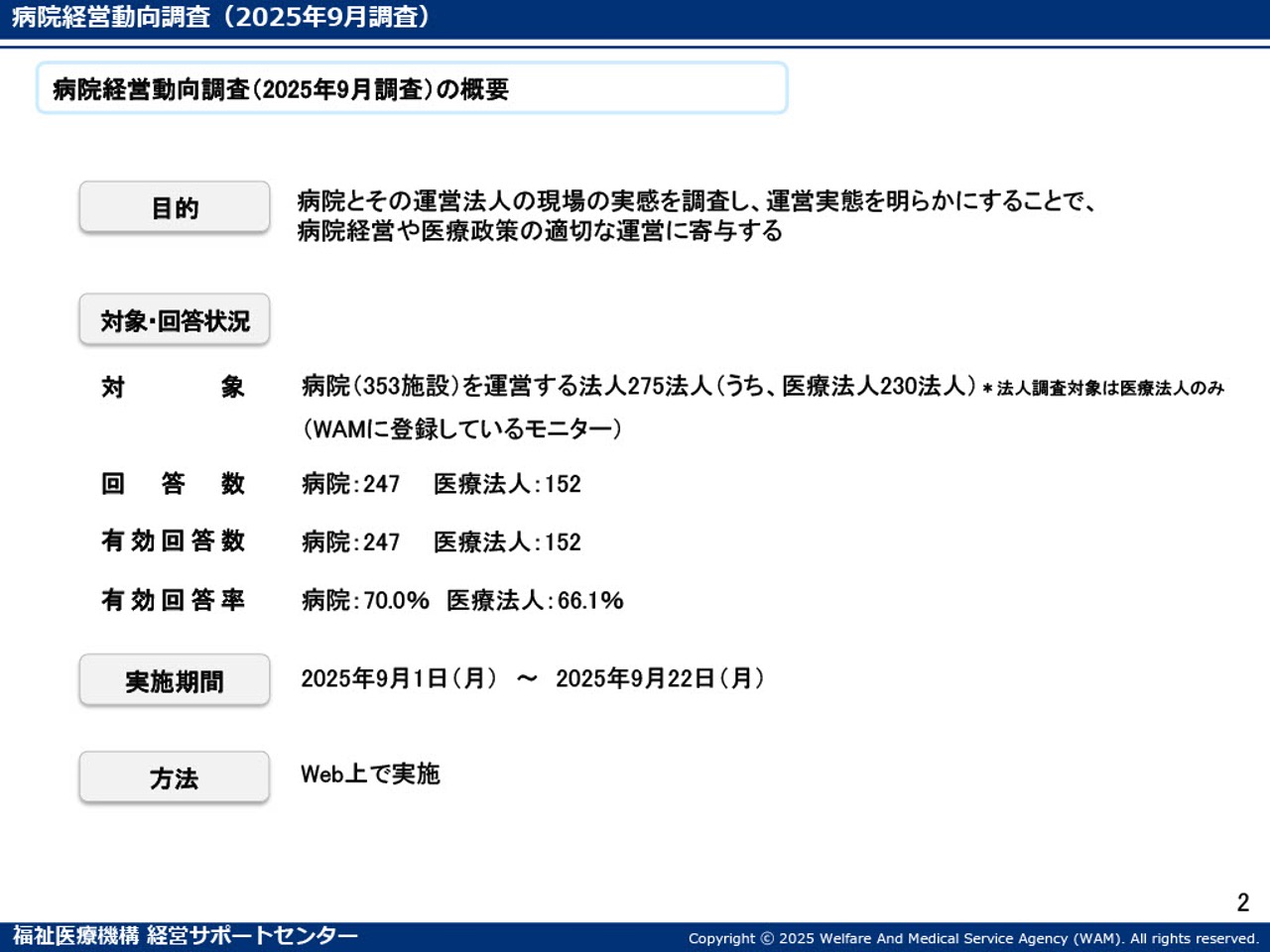Image resolution: width=1270 pixels, height=952 pixels.
Task: Click the line starting 病院経営や医療政策
Action: (x=540, y=231)
